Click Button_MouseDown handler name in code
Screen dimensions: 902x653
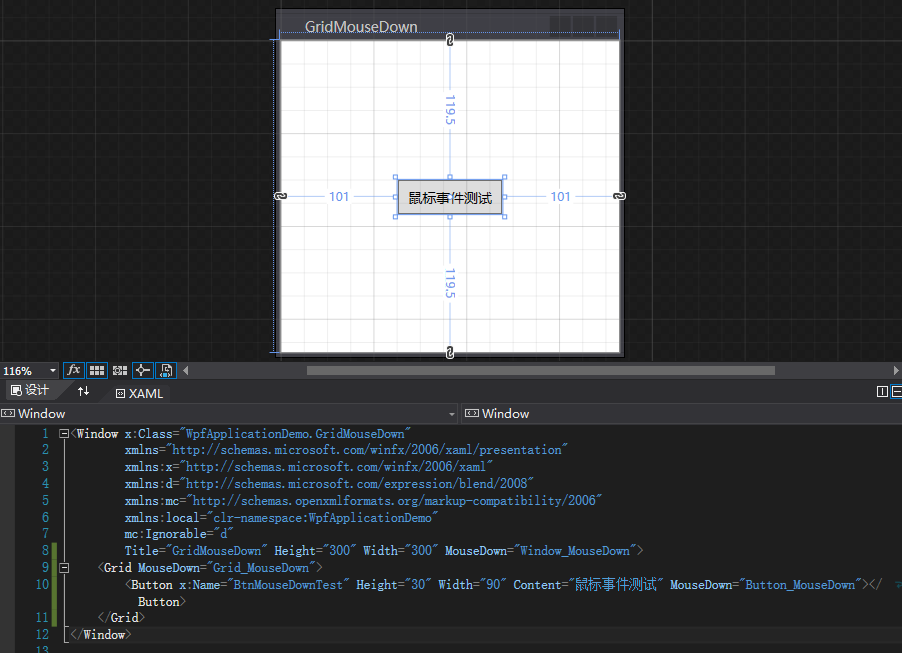(x=800, y=585)
